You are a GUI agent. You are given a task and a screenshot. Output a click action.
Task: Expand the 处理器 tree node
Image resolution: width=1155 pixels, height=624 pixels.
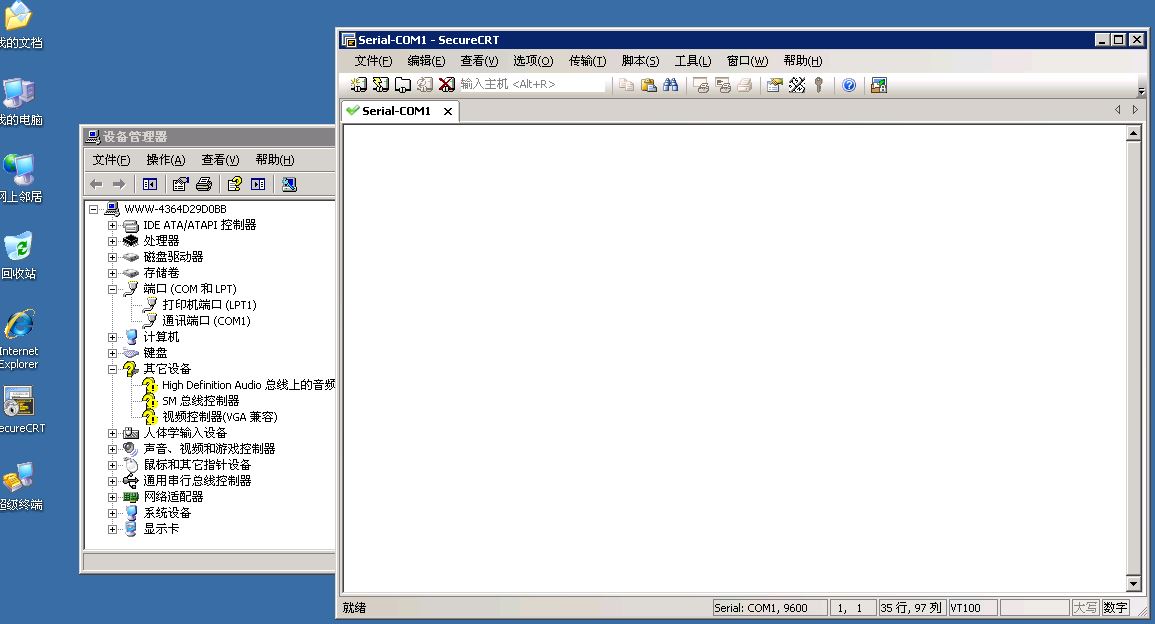112,241
